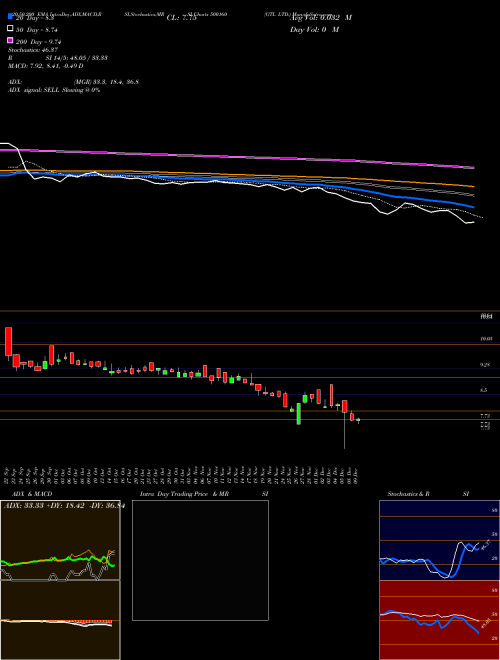The image size is (500, 660).
Task: Open the MACD histogram chart below ADX
Action: (60, 620)
